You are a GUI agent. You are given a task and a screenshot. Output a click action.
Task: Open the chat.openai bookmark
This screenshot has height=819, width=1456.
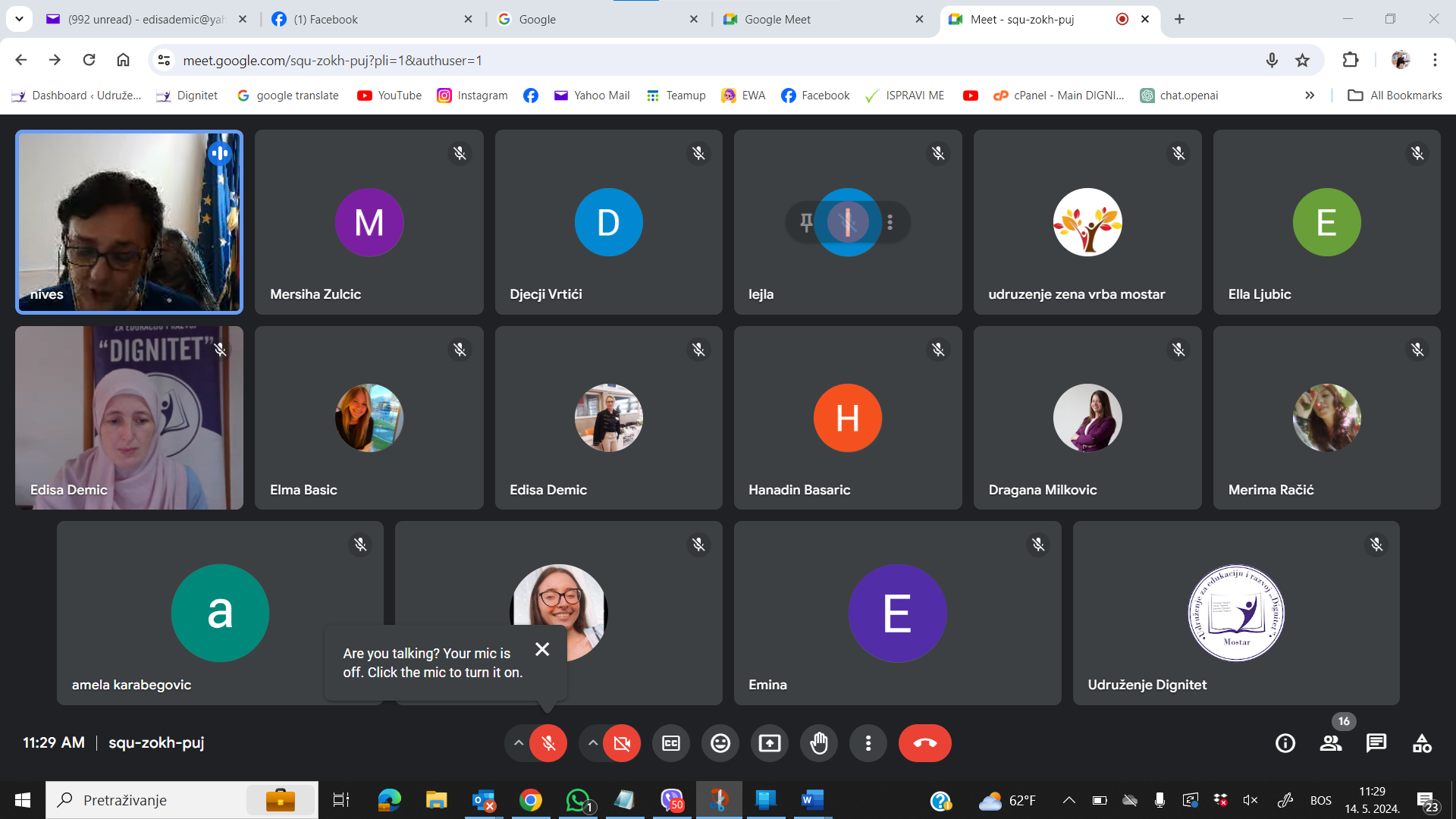[x=1180, y=96]
